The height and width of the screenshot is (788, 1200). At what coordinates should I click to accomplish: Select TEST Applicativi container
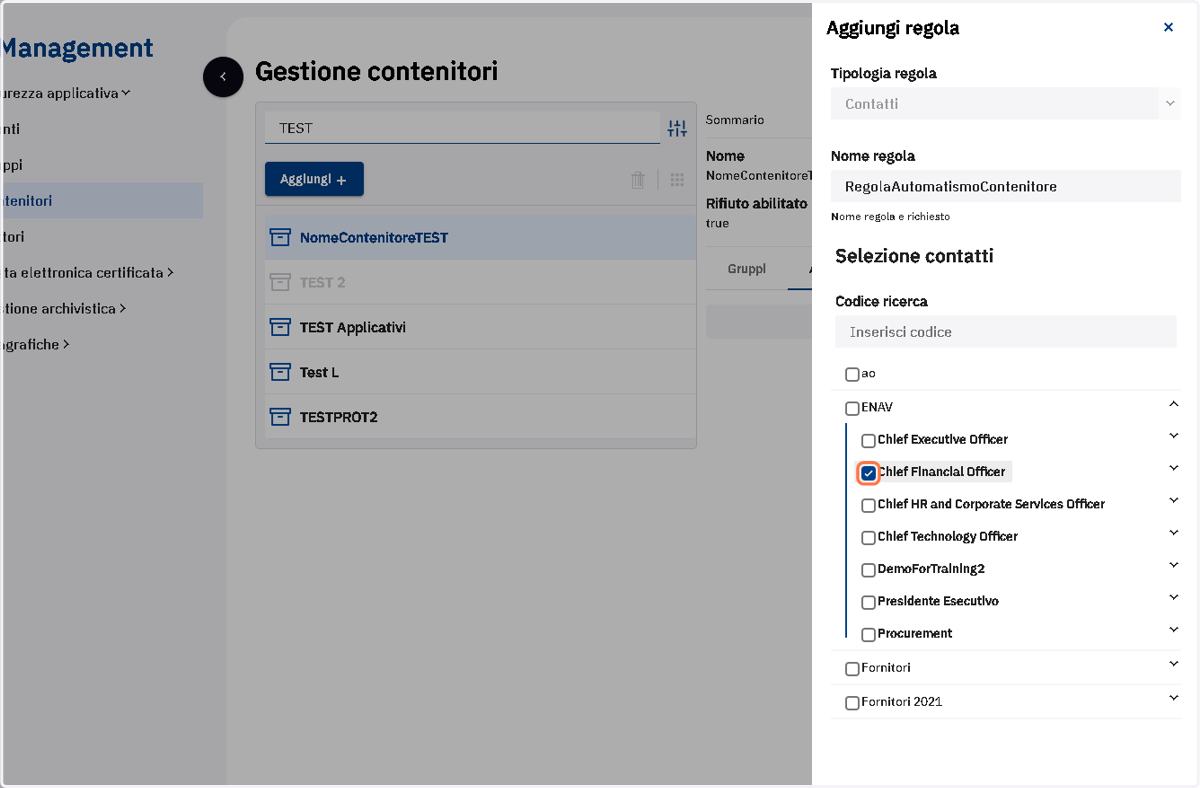(480, 327)
